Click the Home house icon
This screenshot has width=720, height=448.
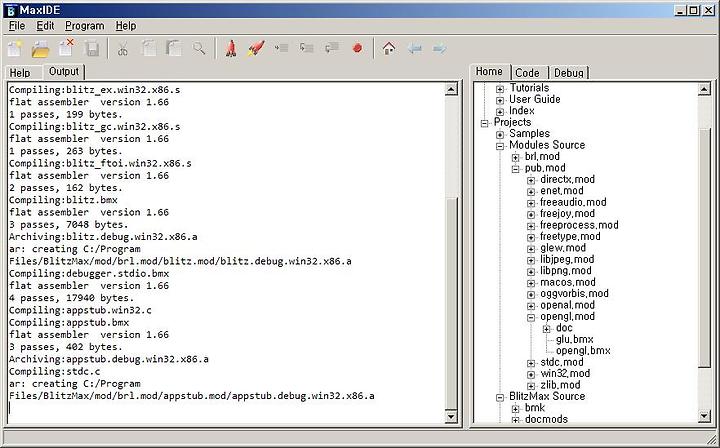(x=389, y=48)
